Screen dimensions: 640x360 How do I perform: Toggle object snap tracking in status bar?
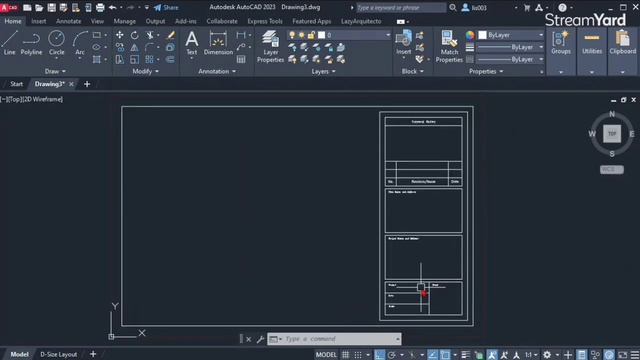pyautogui.click(x=433, y=355)
